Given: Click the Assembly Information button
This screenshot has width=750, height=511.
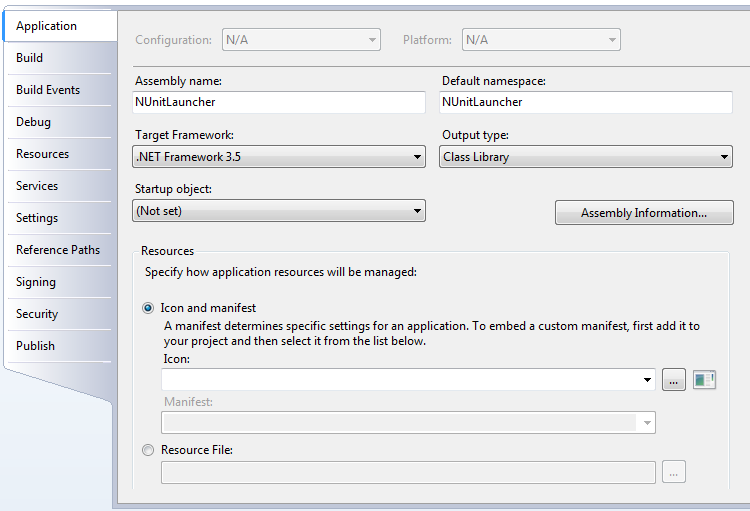Looking at the screenshot, I should pos(644,213).
